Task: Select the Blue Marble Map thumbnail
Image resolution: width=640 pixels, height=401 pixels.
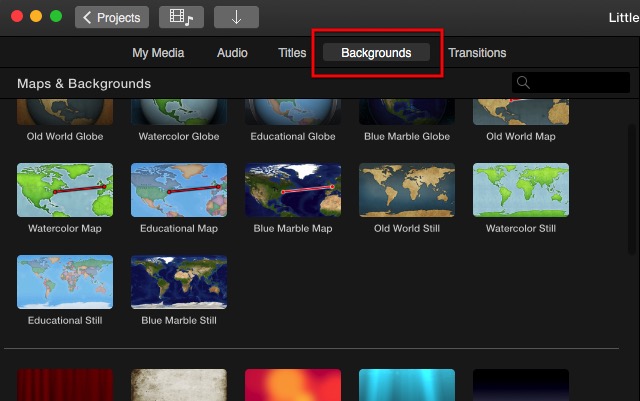Action: [293, 190]
